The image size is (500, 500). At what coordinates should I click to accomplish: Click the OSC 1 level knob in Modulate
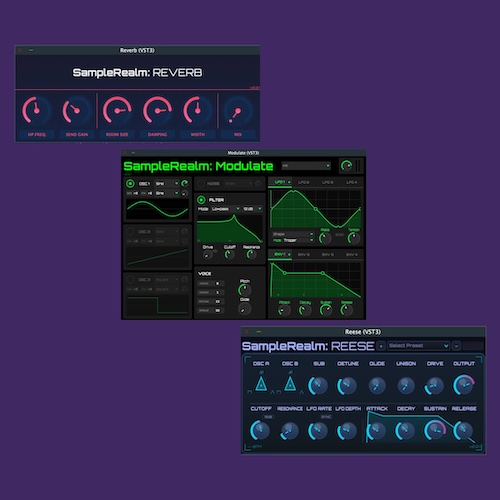tap(185, 183)
